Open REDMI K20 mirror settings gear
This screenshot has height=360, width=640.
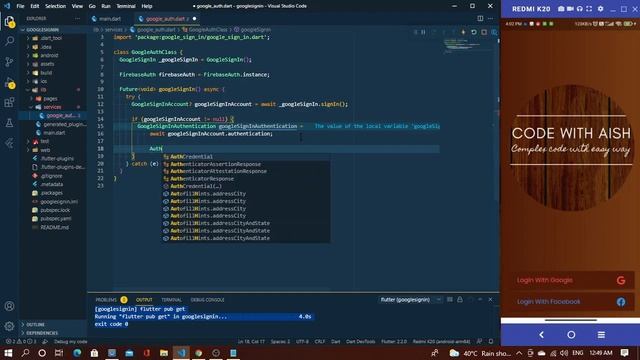[x=600, y=9]
